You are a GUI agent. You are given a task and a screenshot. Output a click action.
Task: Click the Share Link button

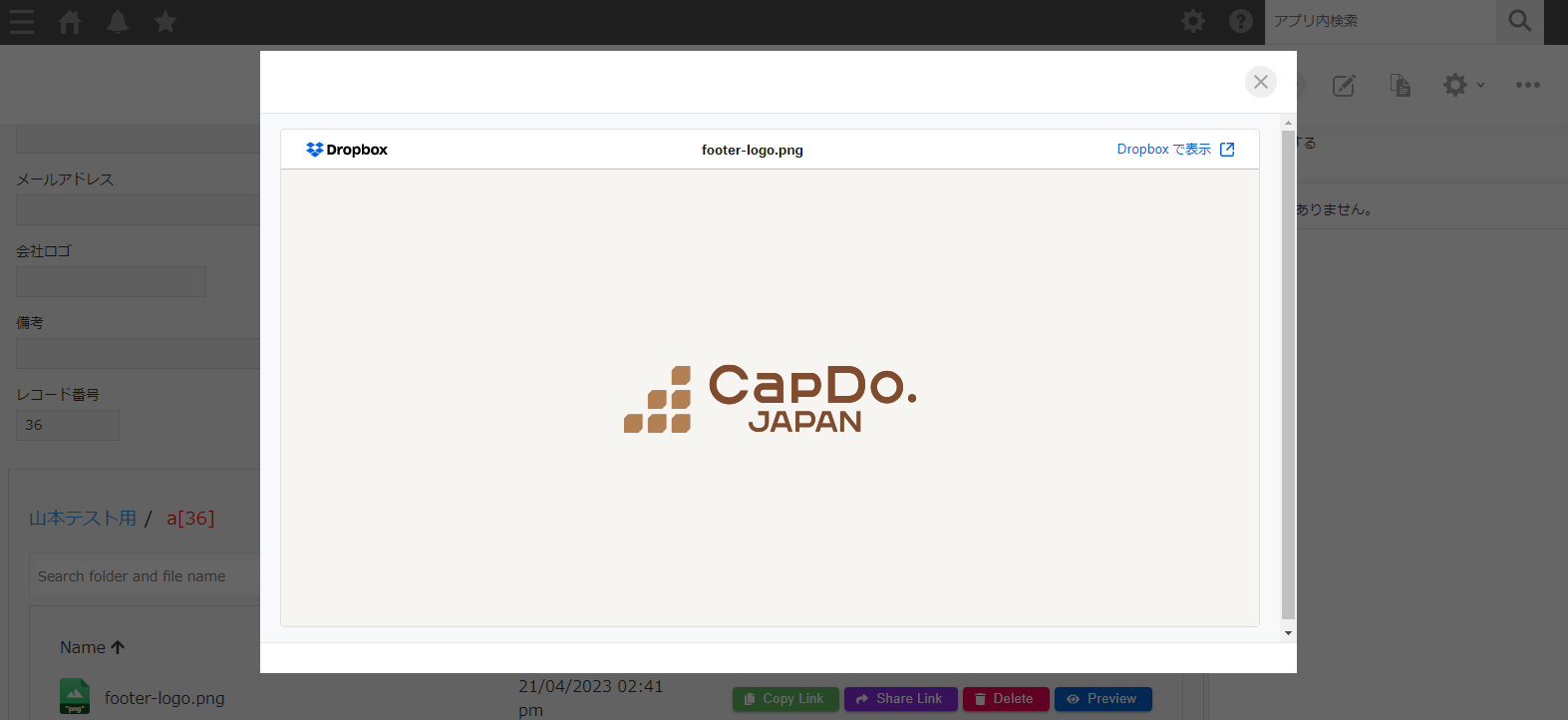click(x=901, y=699)
